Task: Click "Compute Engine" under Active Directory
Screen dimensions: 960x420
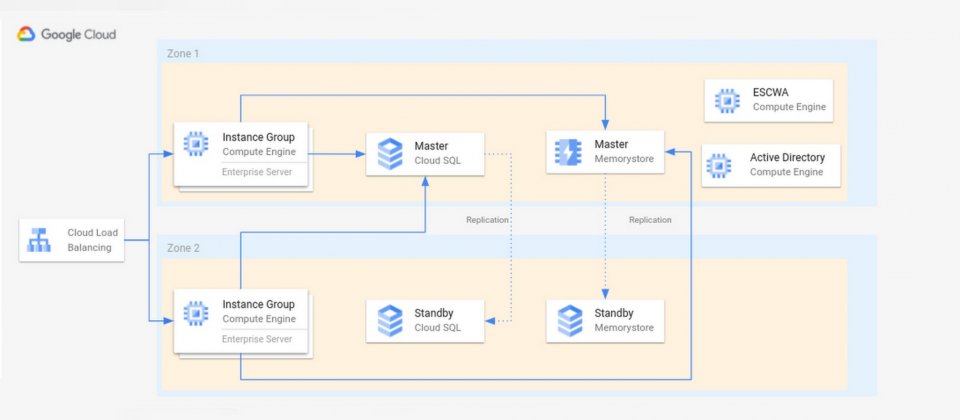Action: pyautogui.click(x=786, y=172)
